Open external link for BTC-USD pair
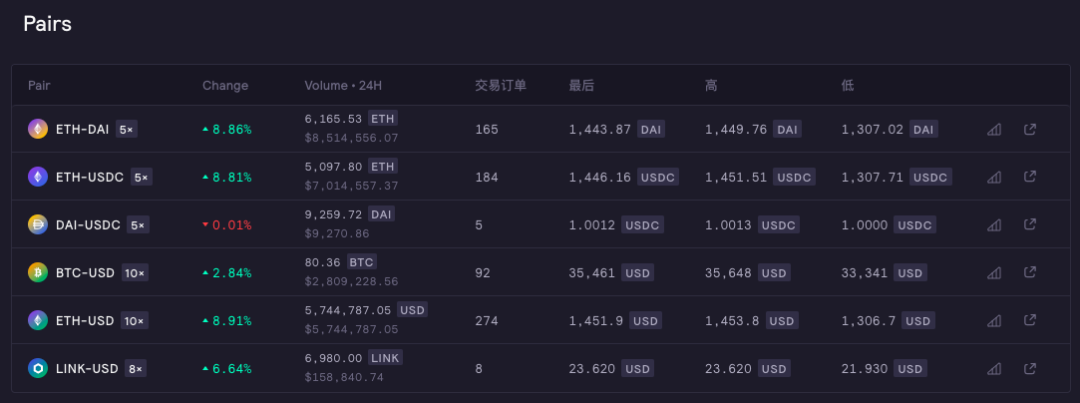 click(x=1030, y=273)
